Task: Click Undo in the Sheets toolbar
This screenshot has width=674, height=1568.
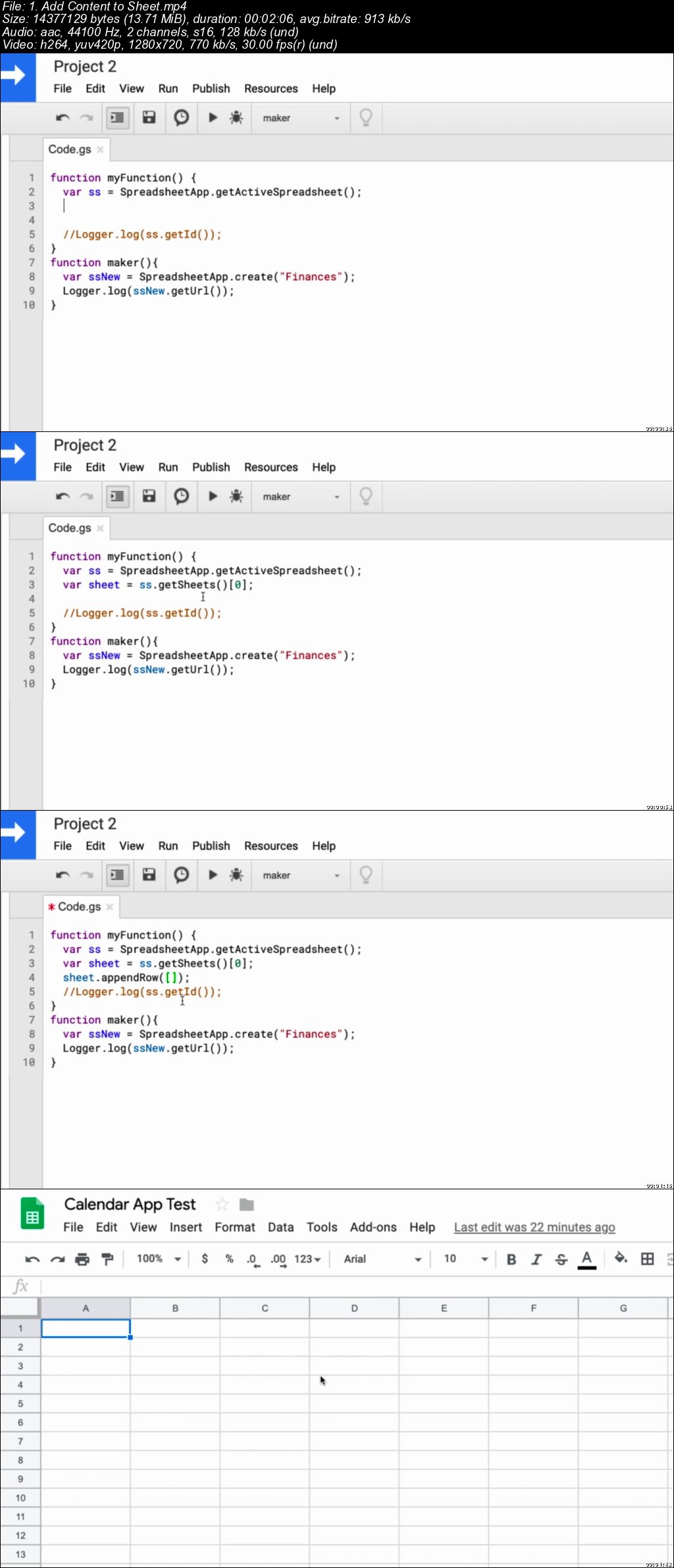Action: click(32, 1259)
